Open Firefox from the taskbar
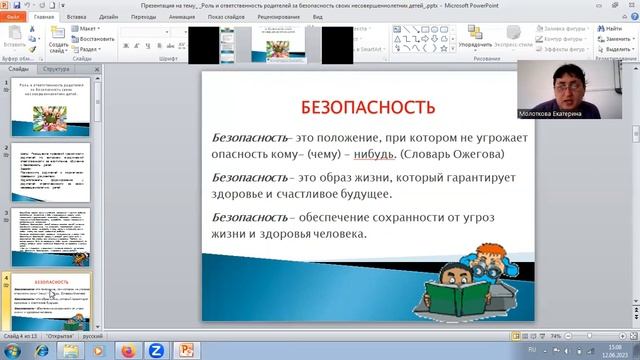The height and width of the screenshot is (360, 640). pyautogui.click(x=128, y=351)
